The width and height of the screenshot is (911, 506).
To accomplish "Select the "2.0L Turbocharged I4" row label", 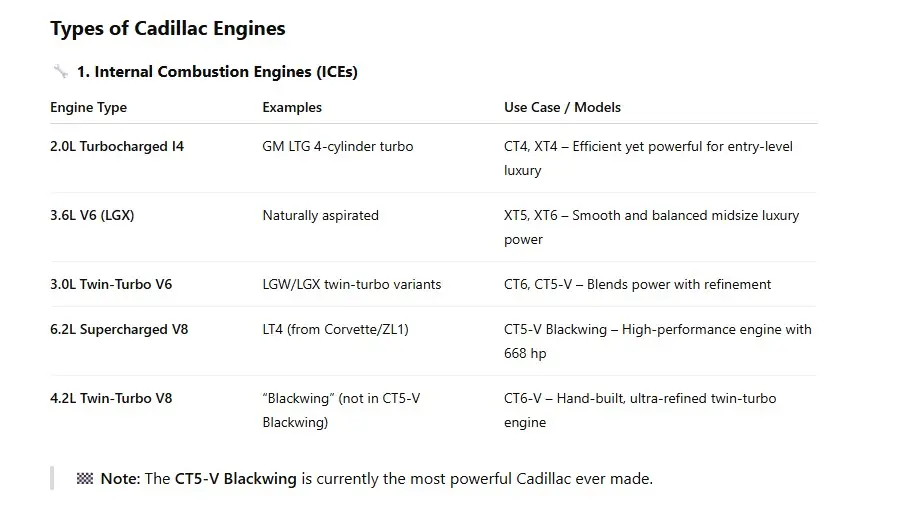I will tap(117, 146).
